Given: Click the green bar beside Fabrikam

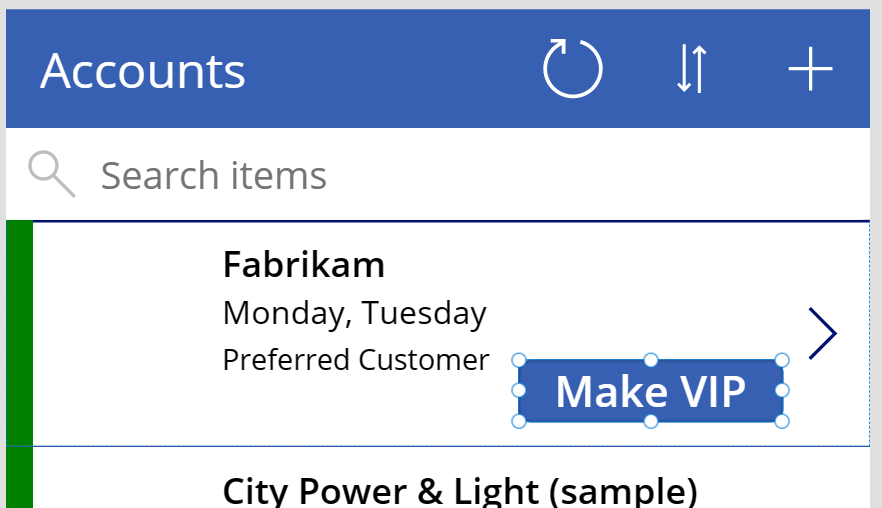Looking at the screenshot, I should [20, 333].
